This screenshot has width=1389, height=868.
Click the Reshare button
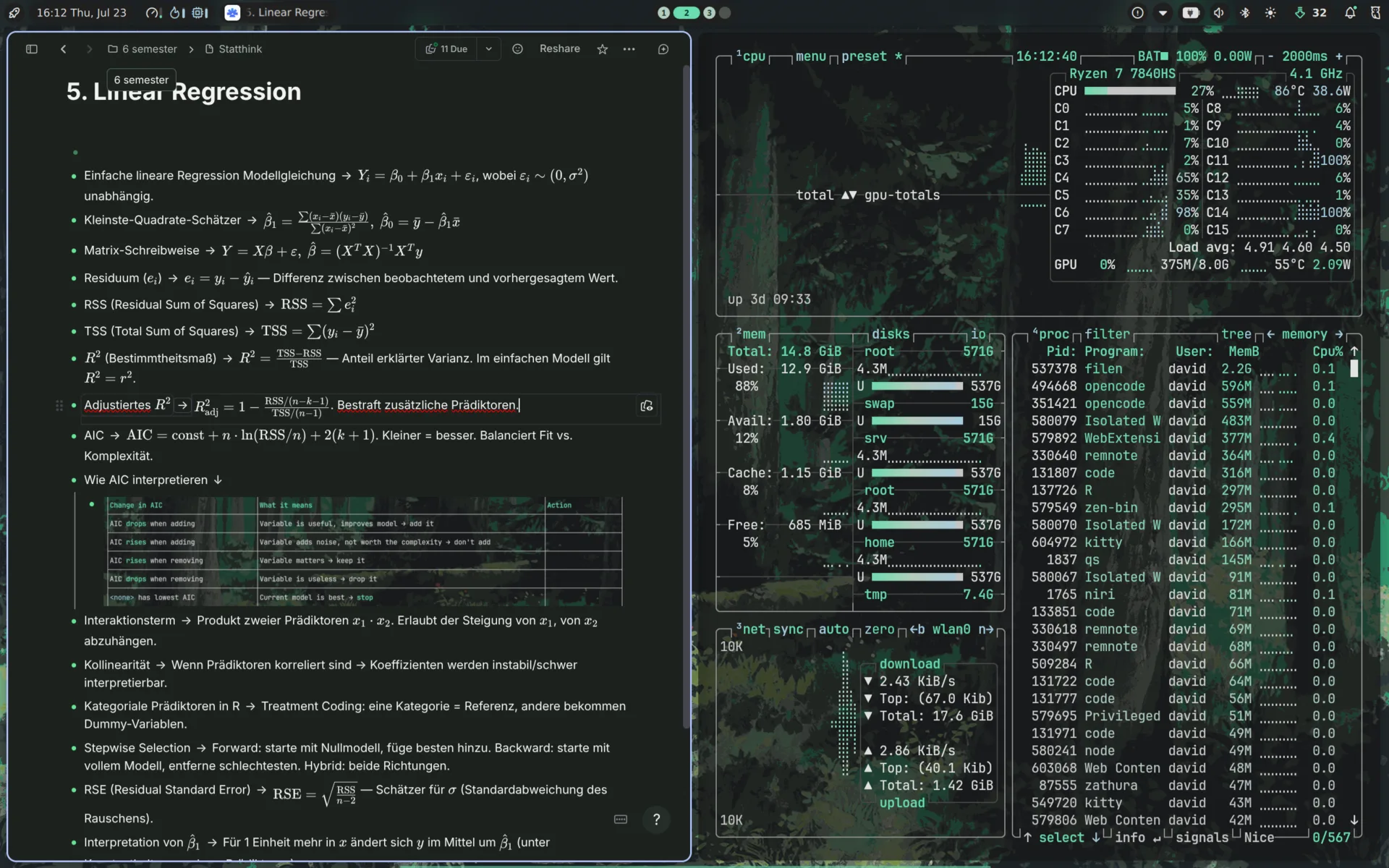(x=560, y=48)
